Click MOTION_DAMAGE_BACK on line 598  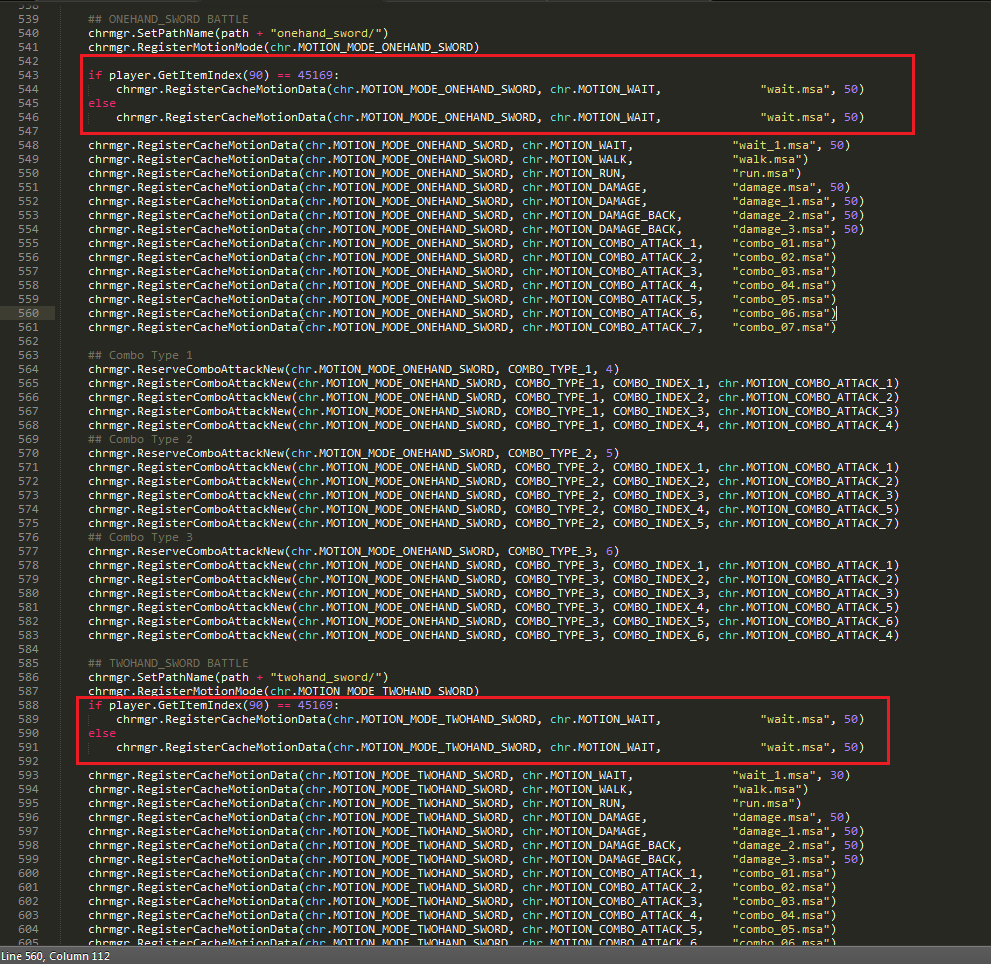612,846
